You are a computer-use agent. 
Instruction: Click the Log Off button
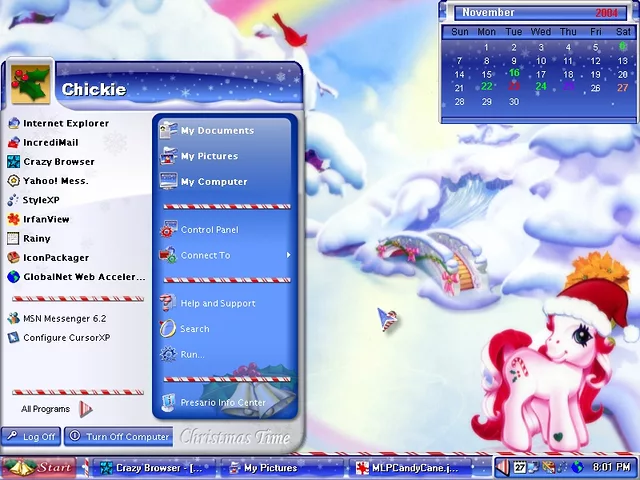[31, 437]
